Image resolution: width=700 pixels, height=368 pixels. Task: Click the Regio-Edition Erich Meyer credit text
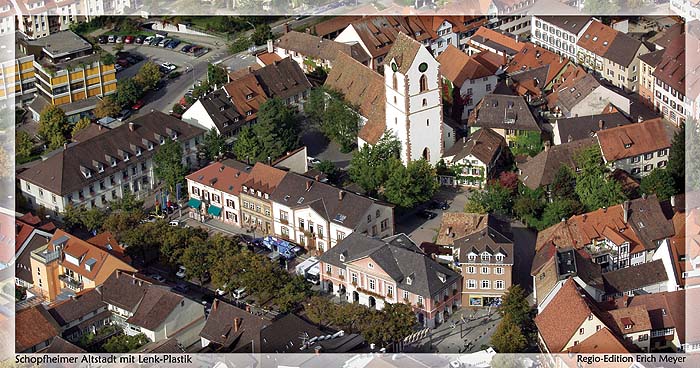coord(631,359)
